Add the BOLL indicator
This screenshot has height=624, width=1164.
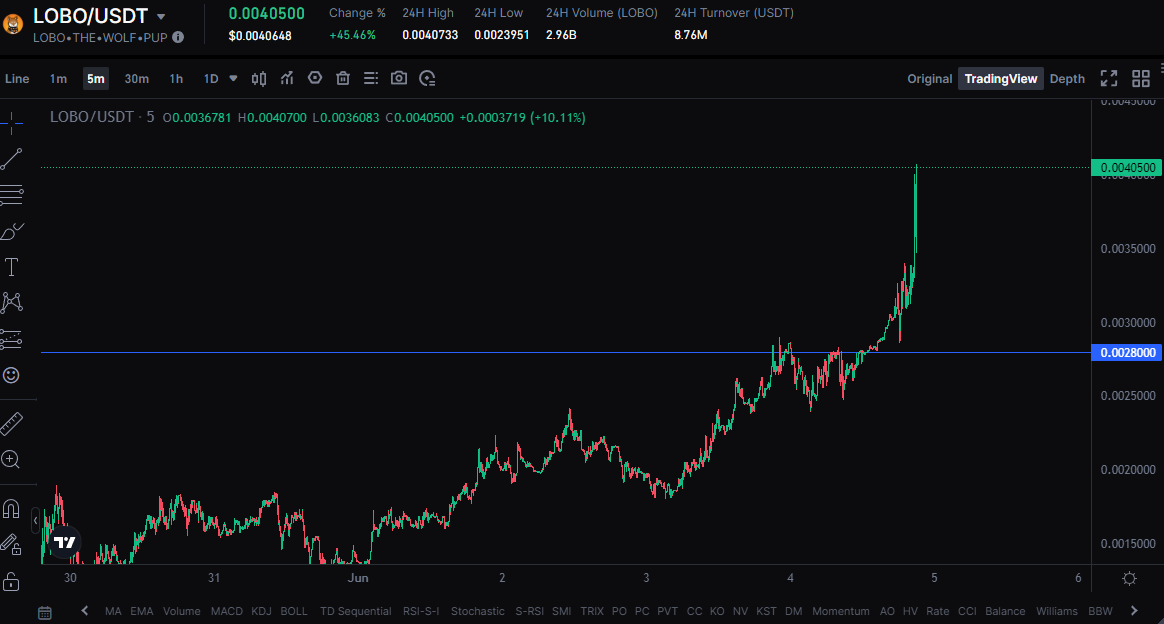[294, 611]
